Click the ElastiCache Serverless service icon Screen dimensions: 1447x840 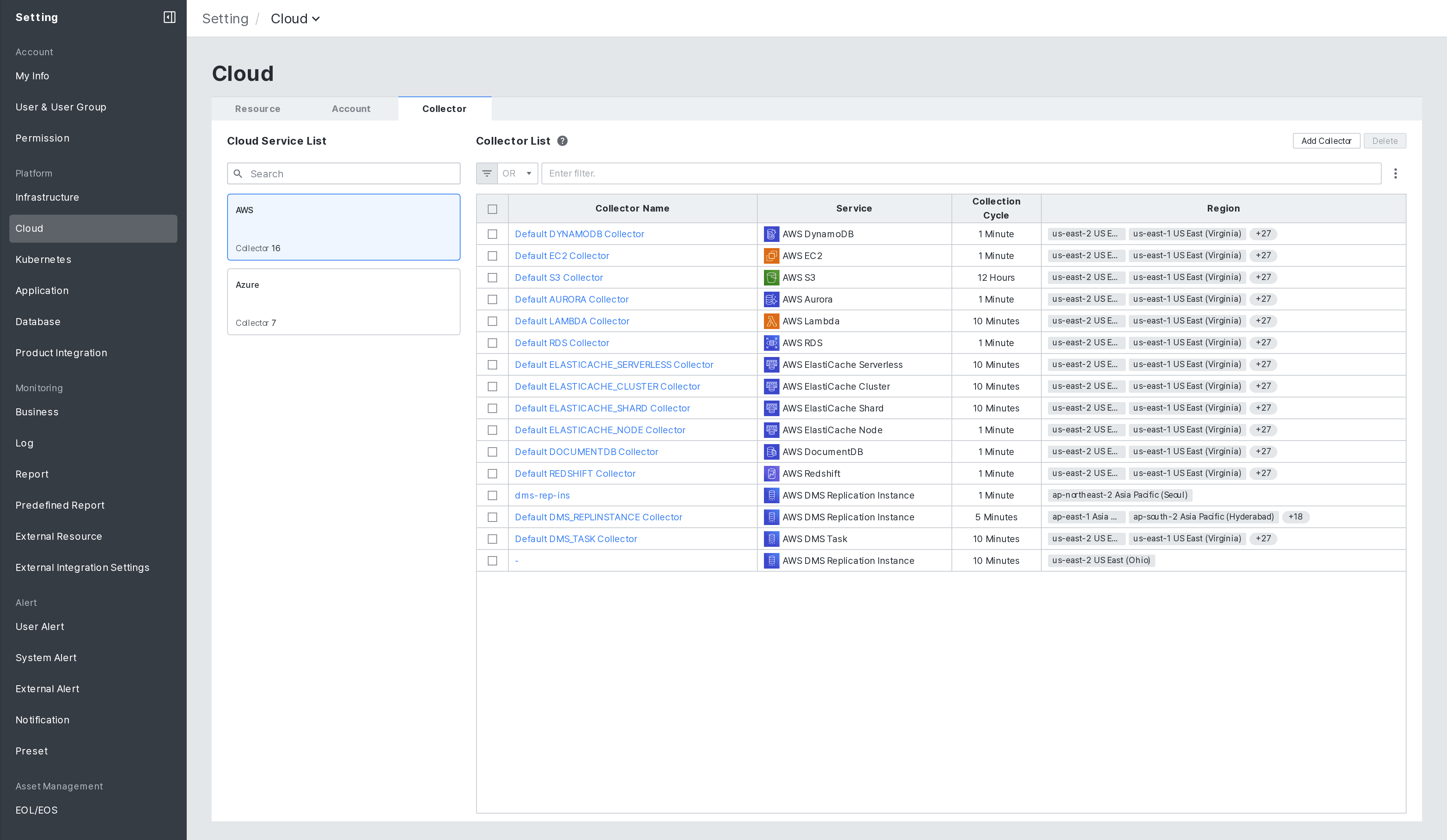[x=771, y=365]
